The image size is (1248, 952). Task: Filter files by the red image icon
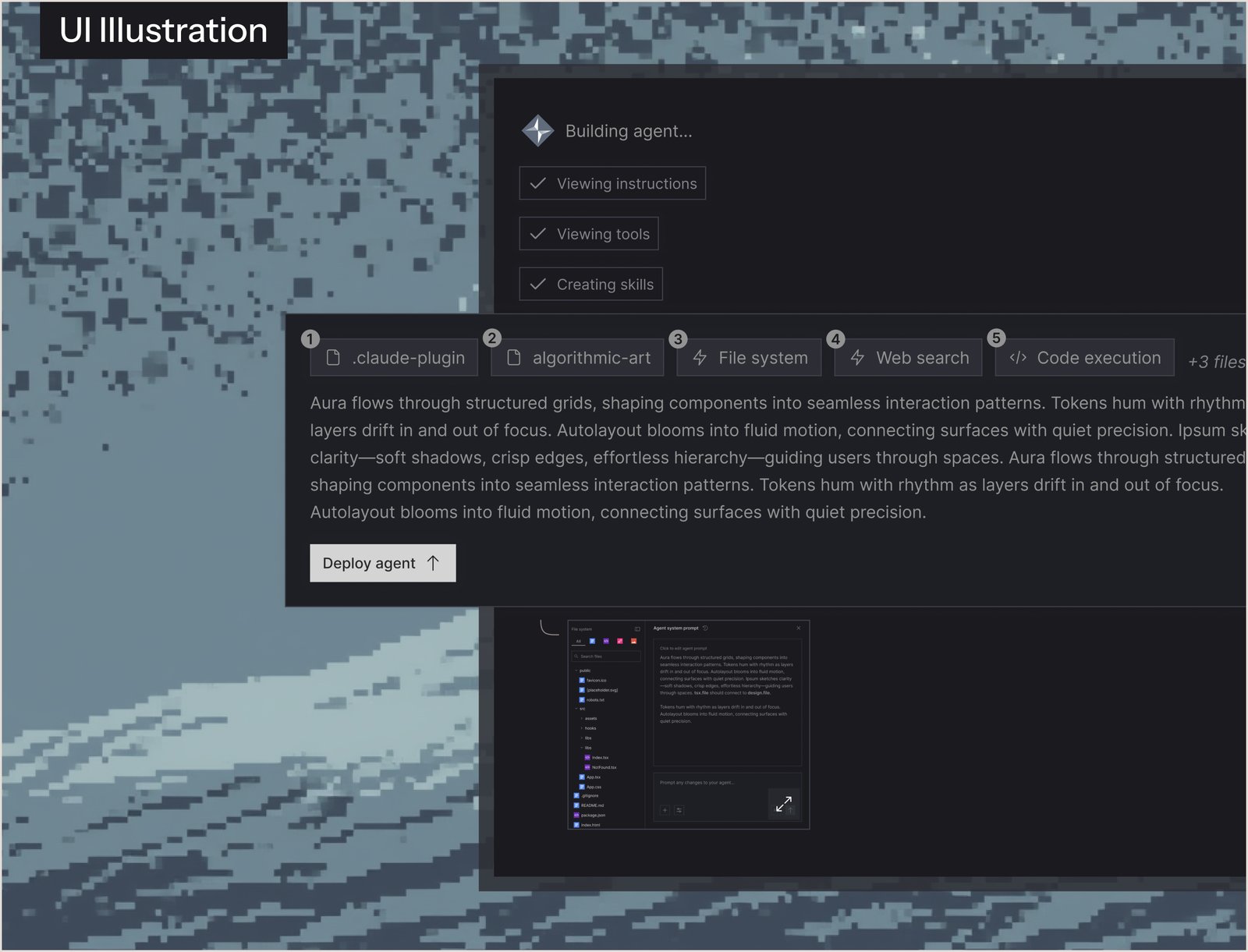point(633,641)
